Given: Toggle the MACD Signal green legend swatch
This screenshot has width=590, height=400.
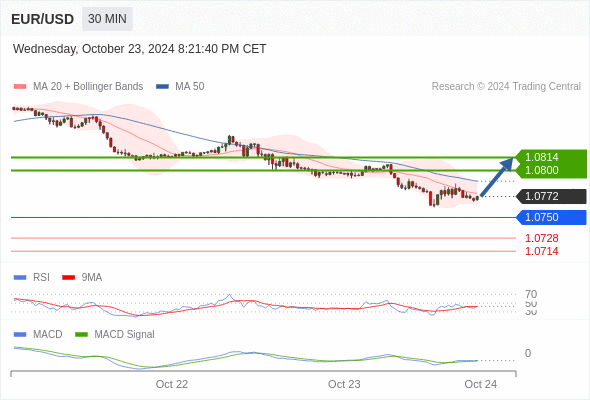Looking at the screenshot, I should click(x=81, y=335).
